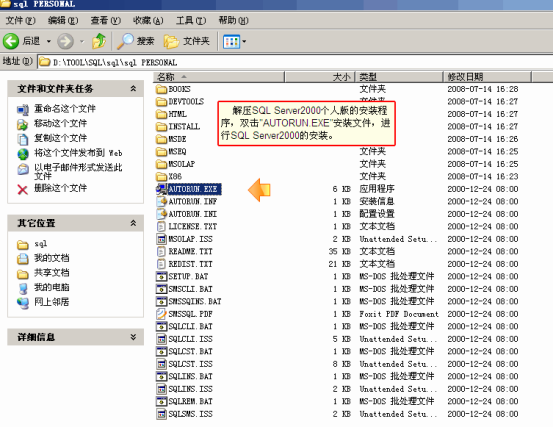Open the Search (搜索) tool

(x=135, y=41)
